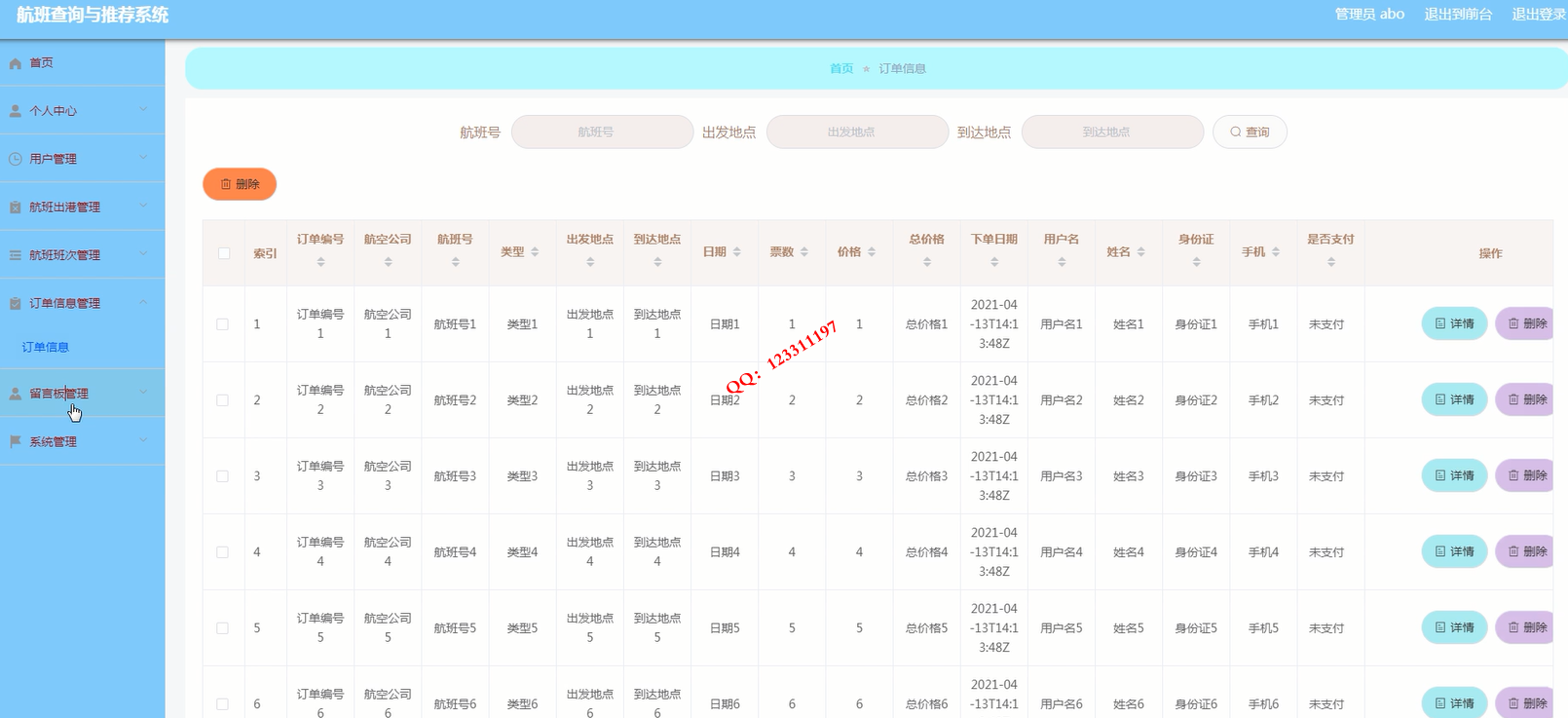Screen dimensions: 1568x718
Task: Sort by 是否支付 column arrows
Action: point(1331,262)
